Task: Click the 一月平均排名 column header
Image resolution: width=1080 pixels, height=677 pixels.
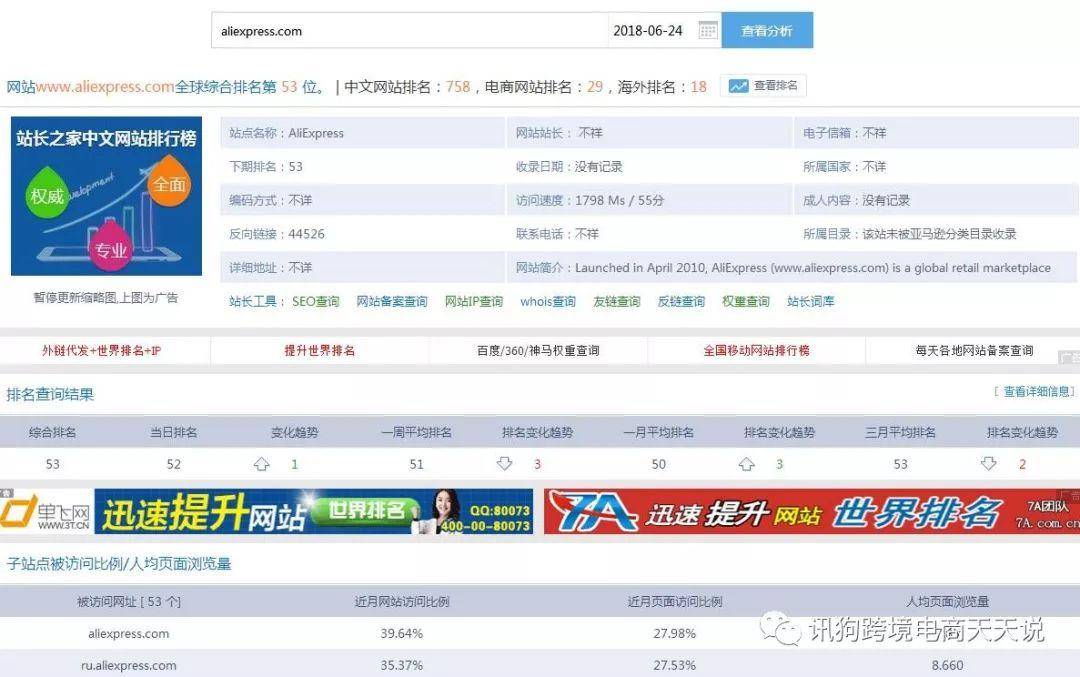Action: [x=658, y=433]
